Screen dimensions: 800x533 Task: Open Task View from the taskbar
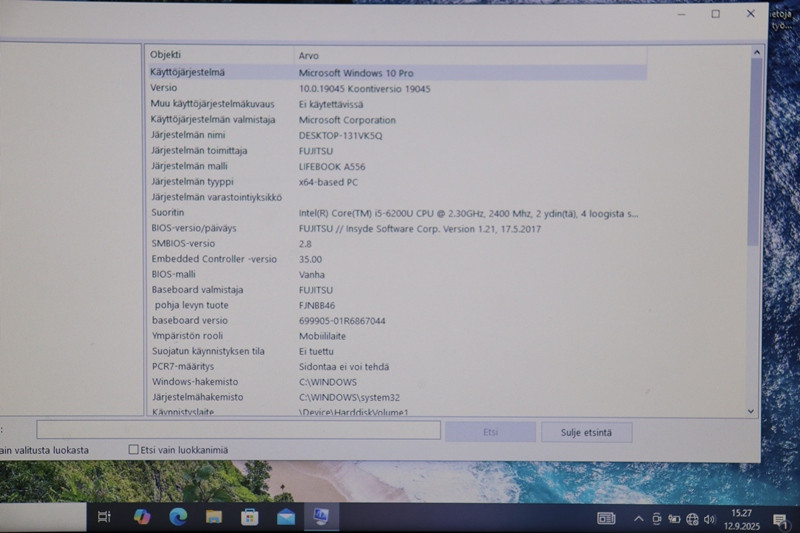104,517
